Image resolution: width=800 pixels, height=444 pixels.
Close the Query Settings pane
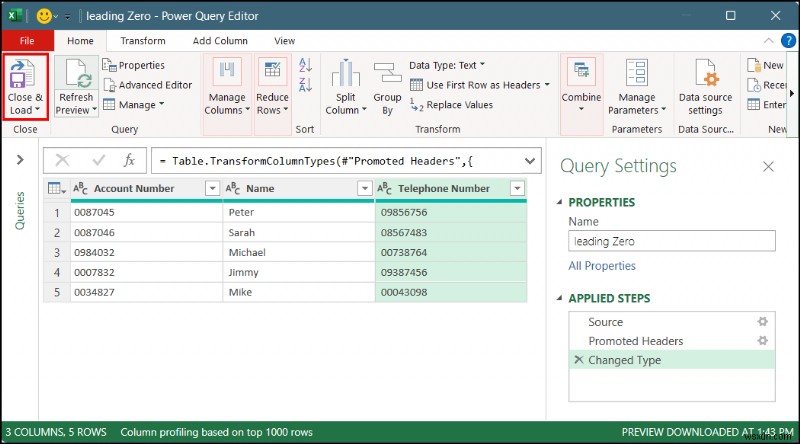point(768,166)
